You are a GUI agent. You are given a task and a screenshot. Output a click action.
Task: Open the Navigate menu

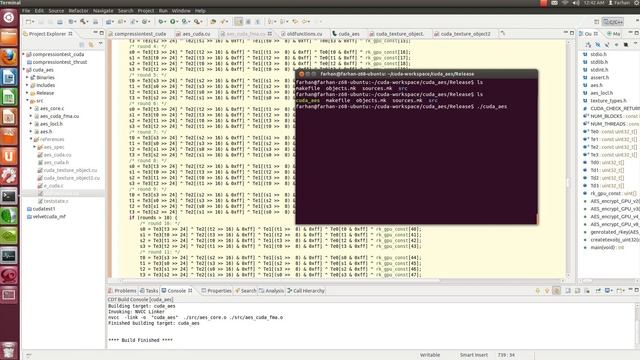pyautogui.click(x=103, y=11)
